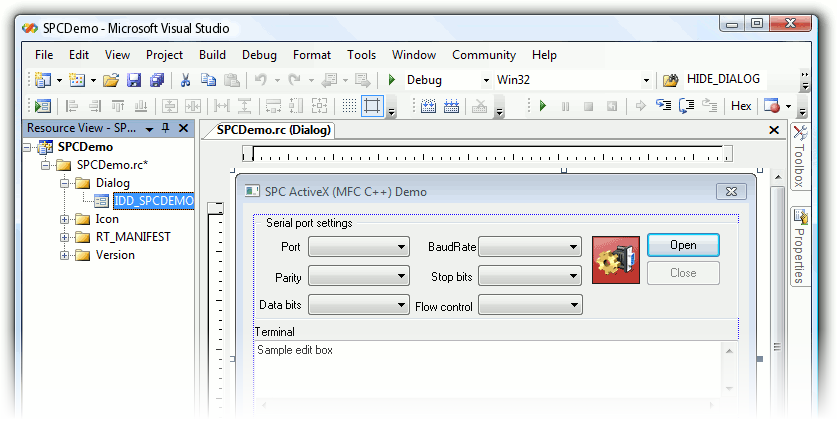Close the Resource View panel
This screenshot has width=837, height=430.
point(183,128)
